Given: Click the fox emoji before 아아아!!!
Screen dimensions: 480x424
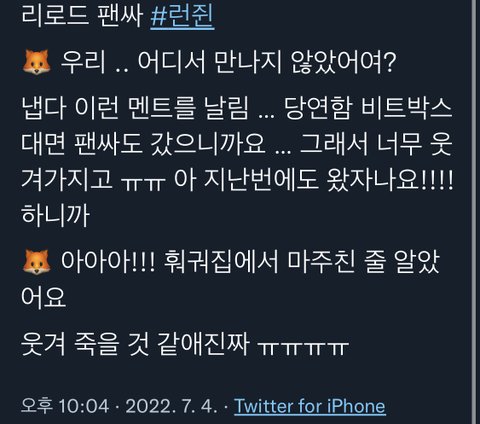Looking at the screenshot, I should tap(36, 262).
